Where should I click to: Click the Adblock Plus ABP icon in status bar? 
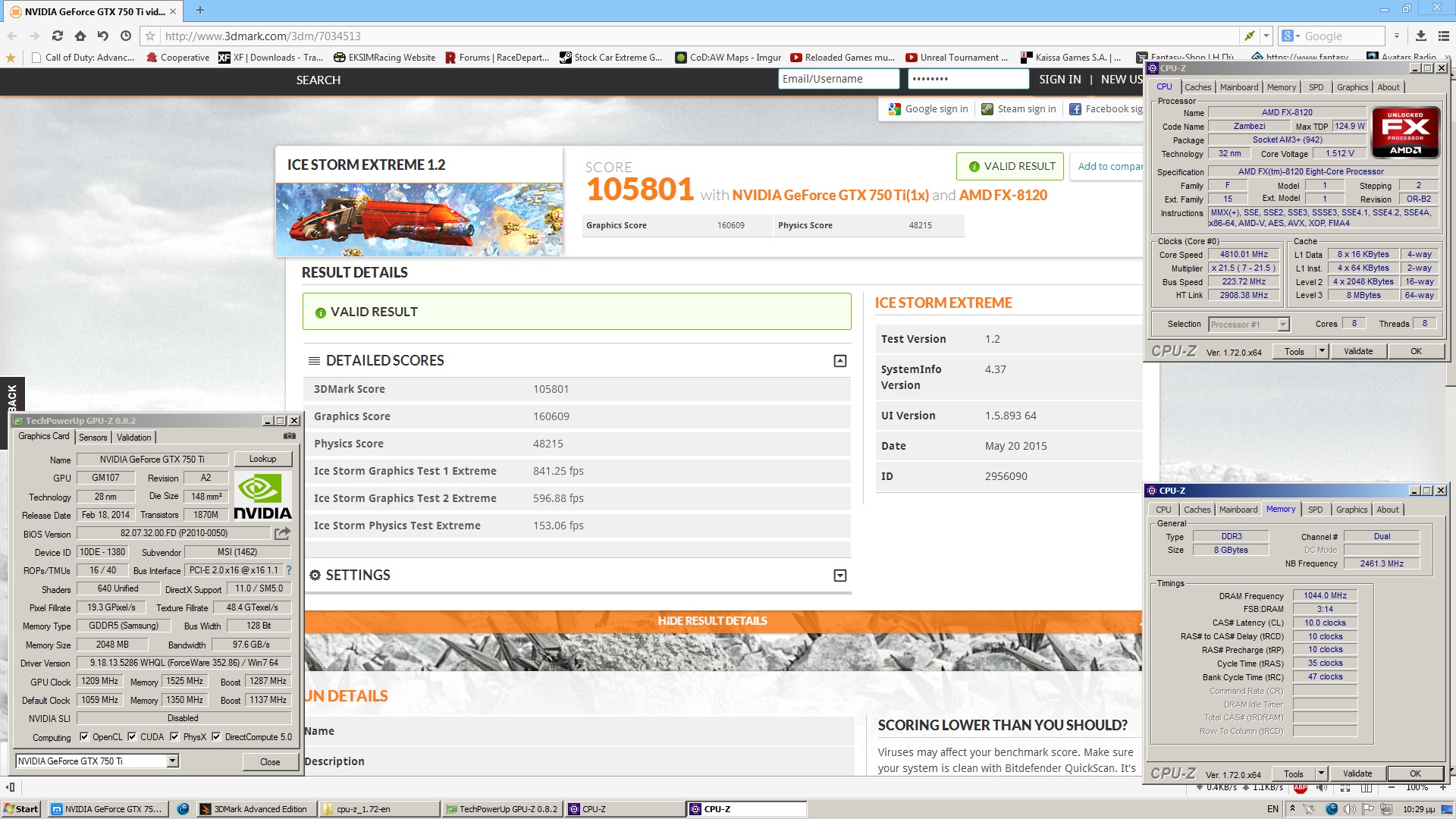(x=1301, y=788)
